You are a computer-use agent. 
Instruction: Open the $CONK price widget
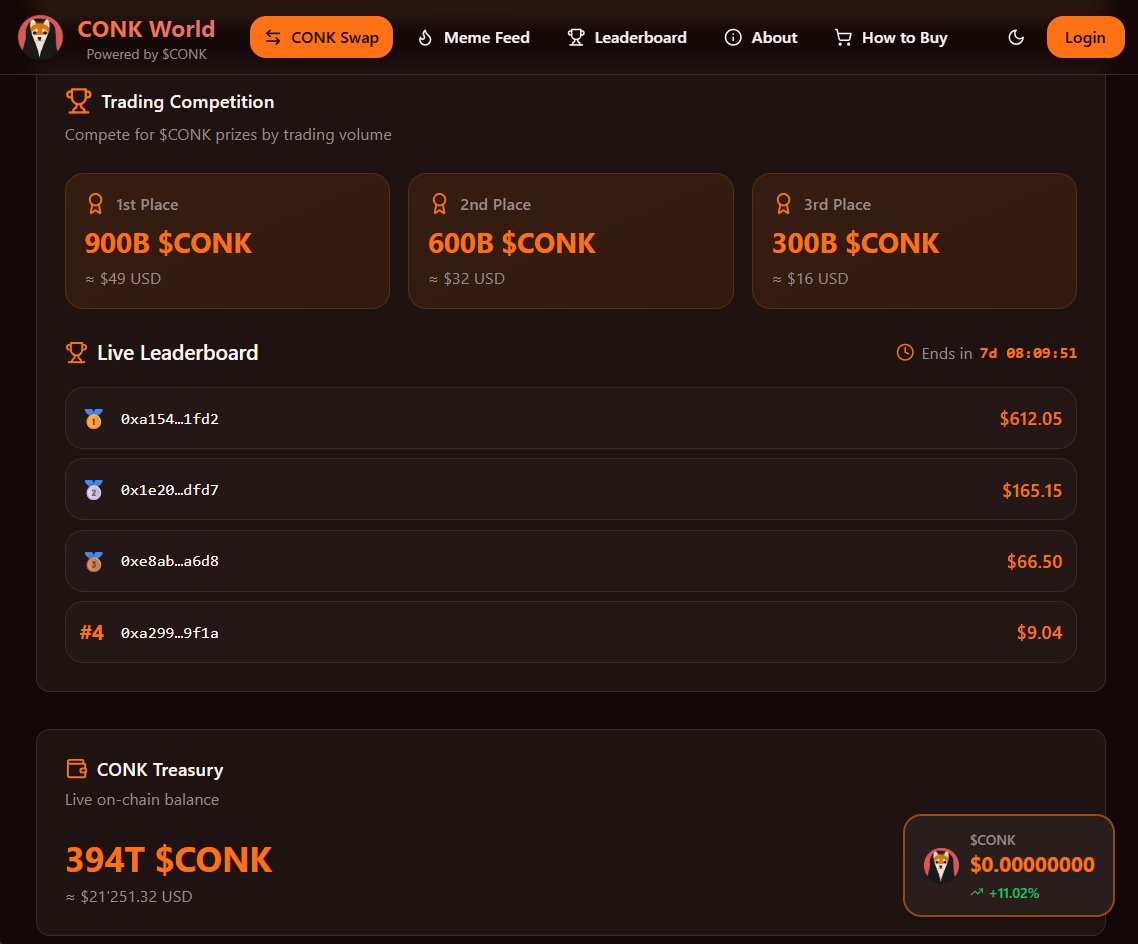[x=1009, y=866]
